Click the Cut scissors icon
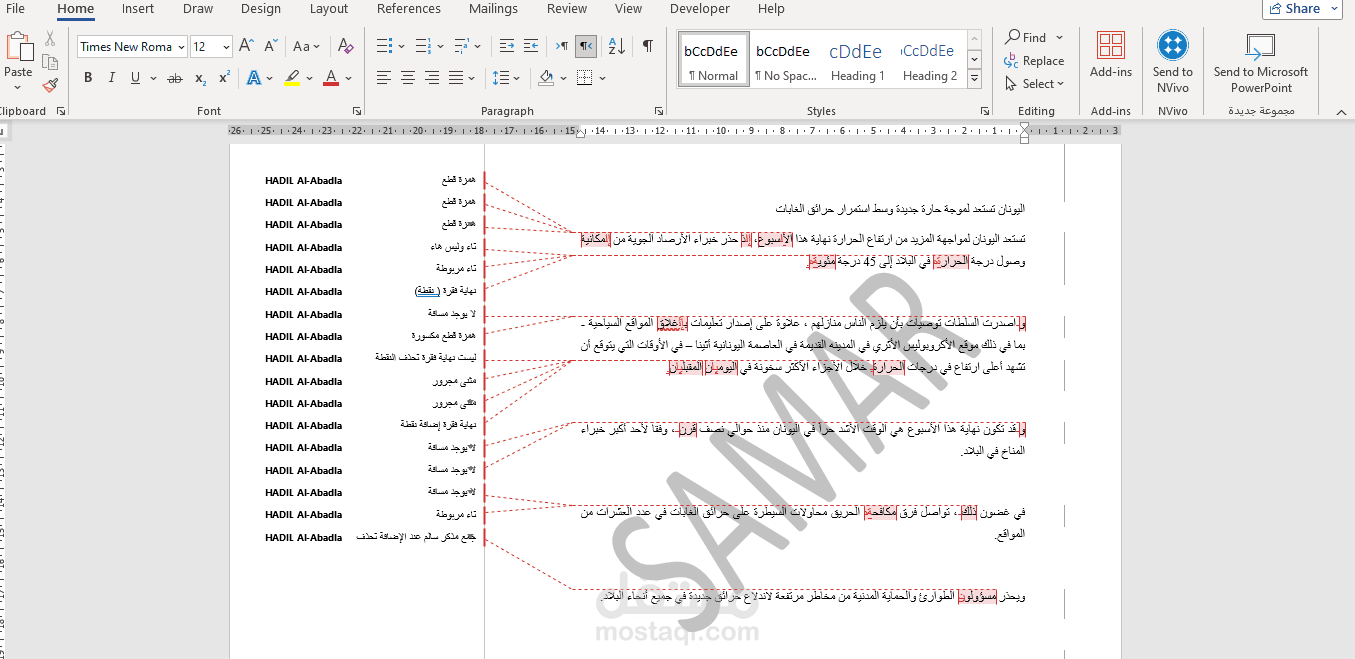 click(x=50, y=39)
